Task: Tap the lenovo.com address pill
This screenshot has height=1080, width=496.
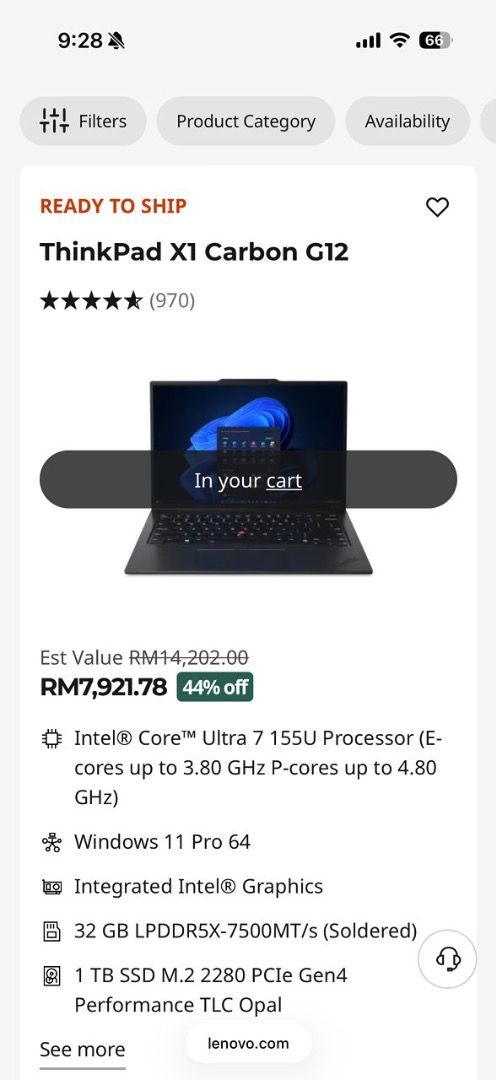Action: (248, 1043)
